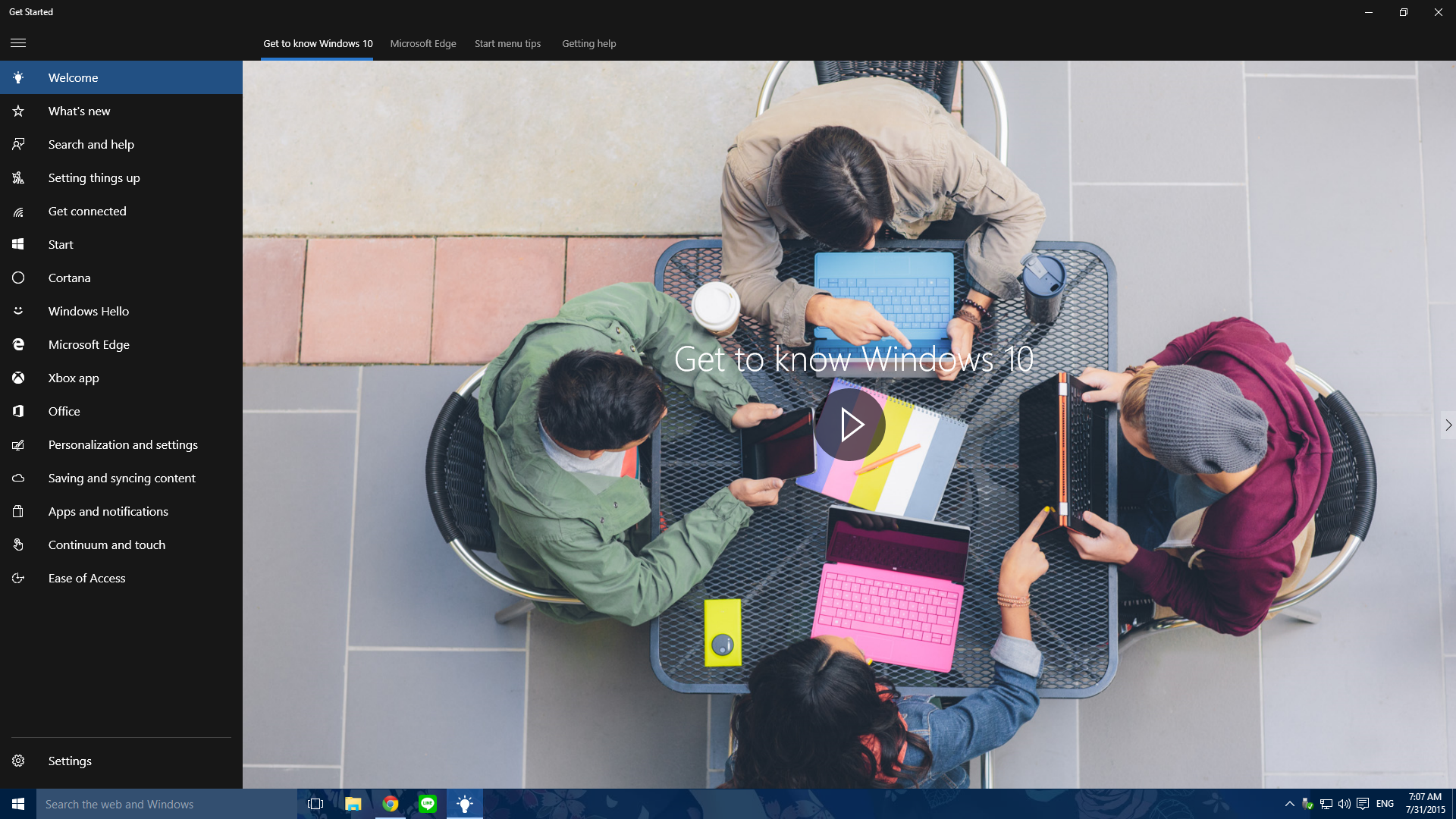Open the Microsoft Edge sidebar section

tap(121, 344)
